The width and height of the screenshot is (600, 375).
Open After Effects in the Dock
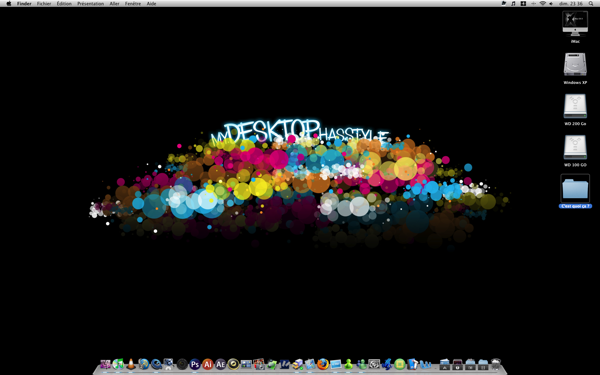coord(220,364)
